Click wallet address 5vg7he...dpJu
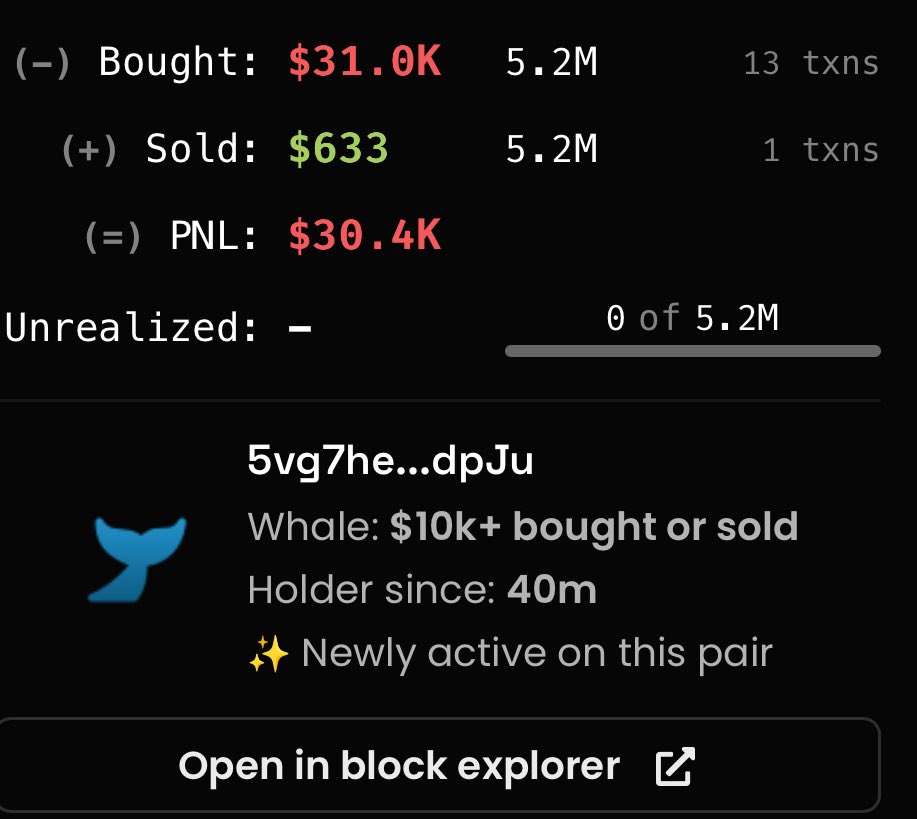 click(x=390, y=461)
